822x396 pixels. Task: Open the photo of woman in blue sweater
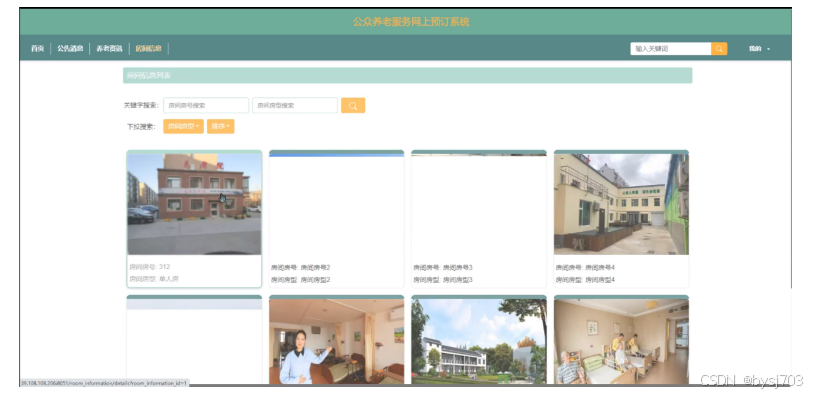point(337,341)
